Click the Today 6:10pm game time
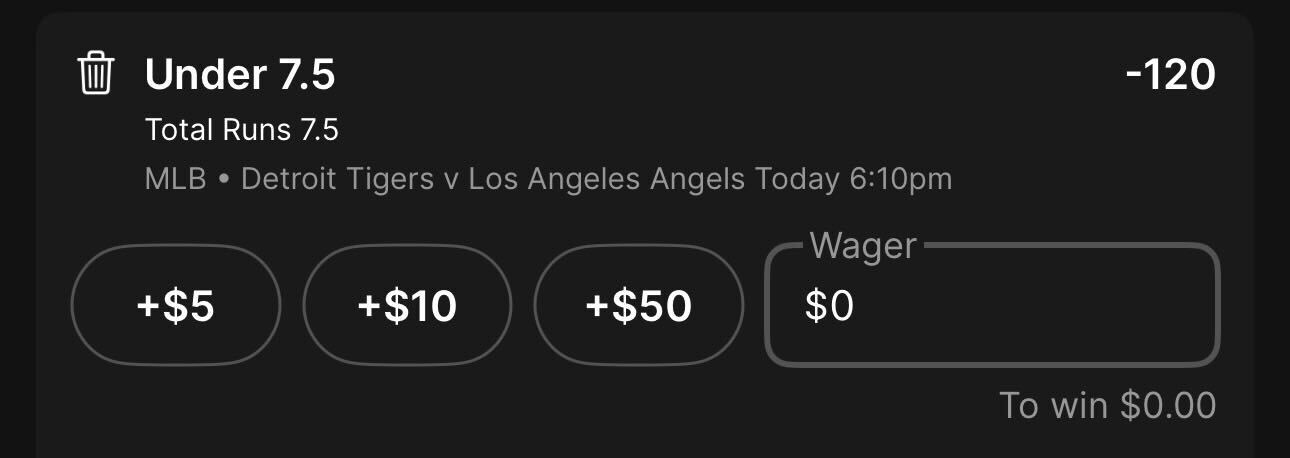 854,180
